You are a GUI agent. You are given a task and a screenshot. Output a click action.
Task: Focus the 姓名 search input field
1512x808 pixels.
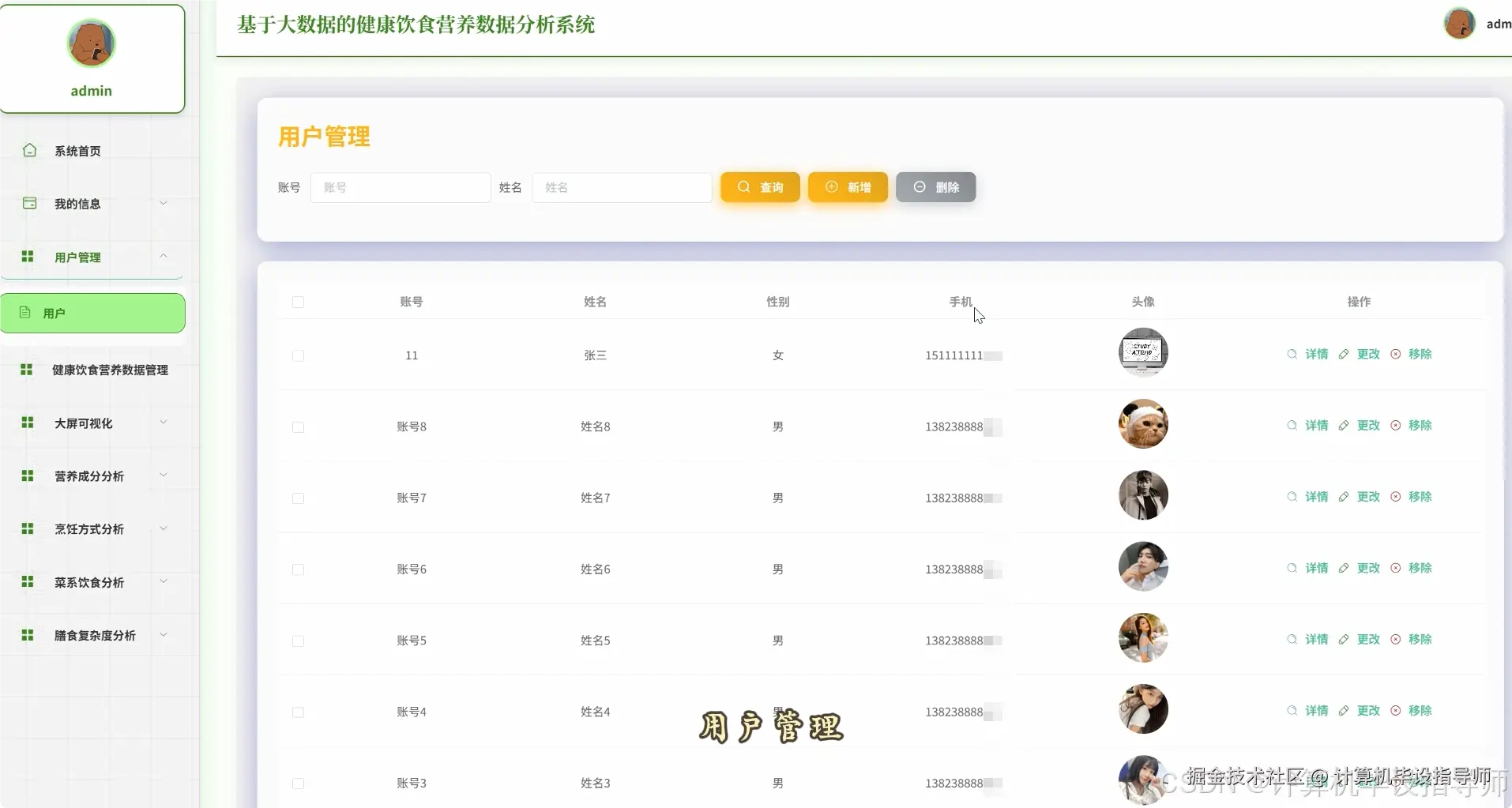622,187
